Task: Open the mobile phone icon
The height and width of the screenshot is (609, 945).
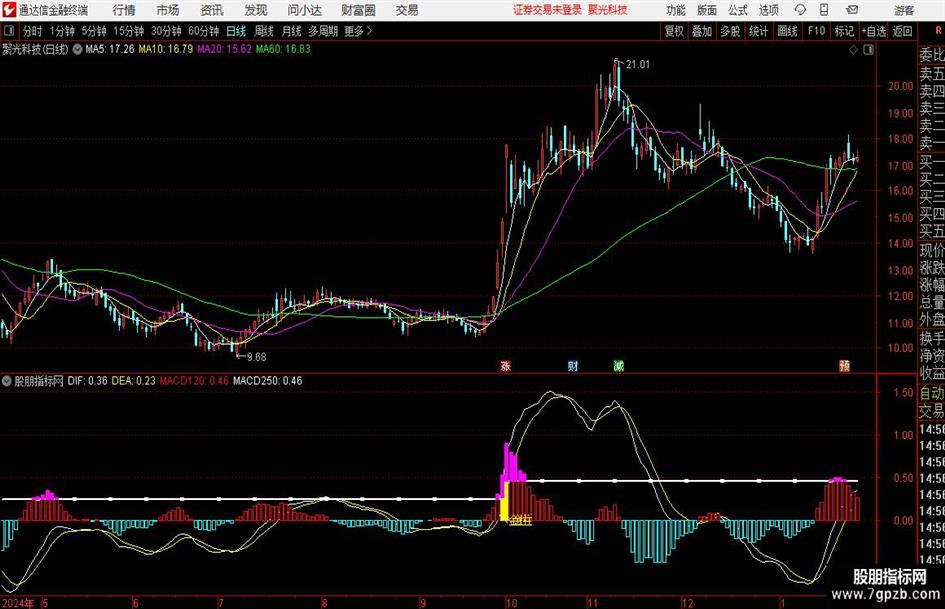Action: point(824,10)
